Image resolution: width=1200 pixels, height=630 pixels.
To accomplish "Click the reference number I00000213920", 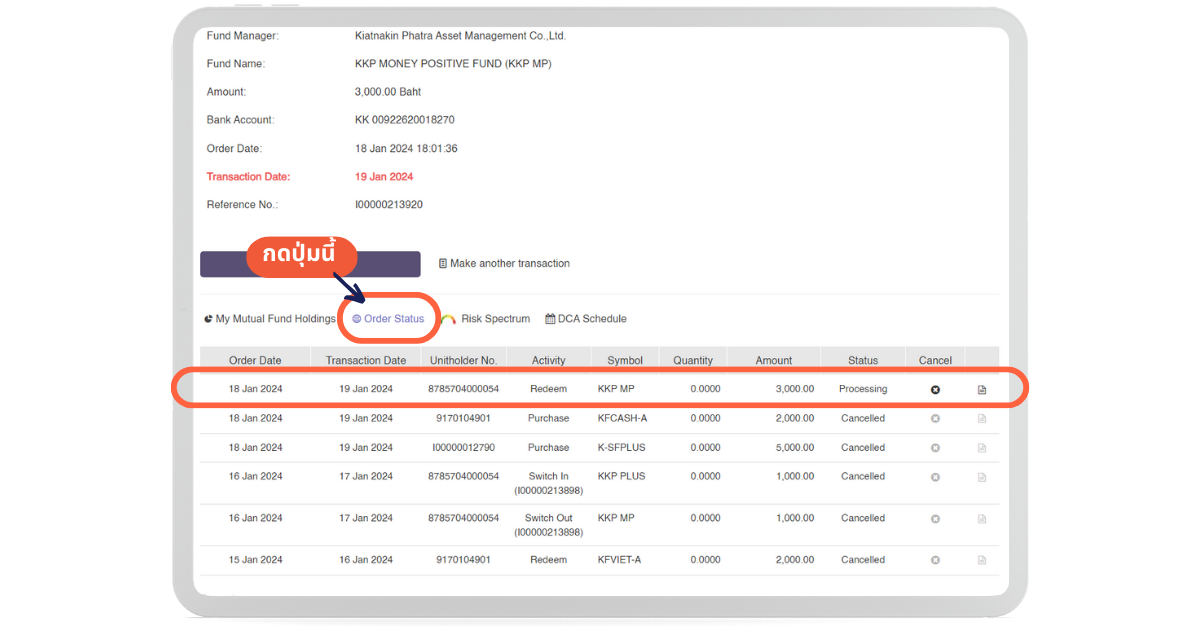I will point(389,205).
